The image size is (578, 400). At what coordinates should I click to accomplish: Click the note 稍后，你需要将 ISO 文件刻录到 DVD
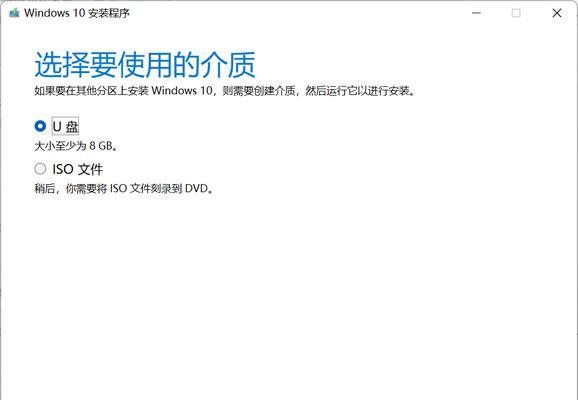pyautogui.click(x=124, y=189)
